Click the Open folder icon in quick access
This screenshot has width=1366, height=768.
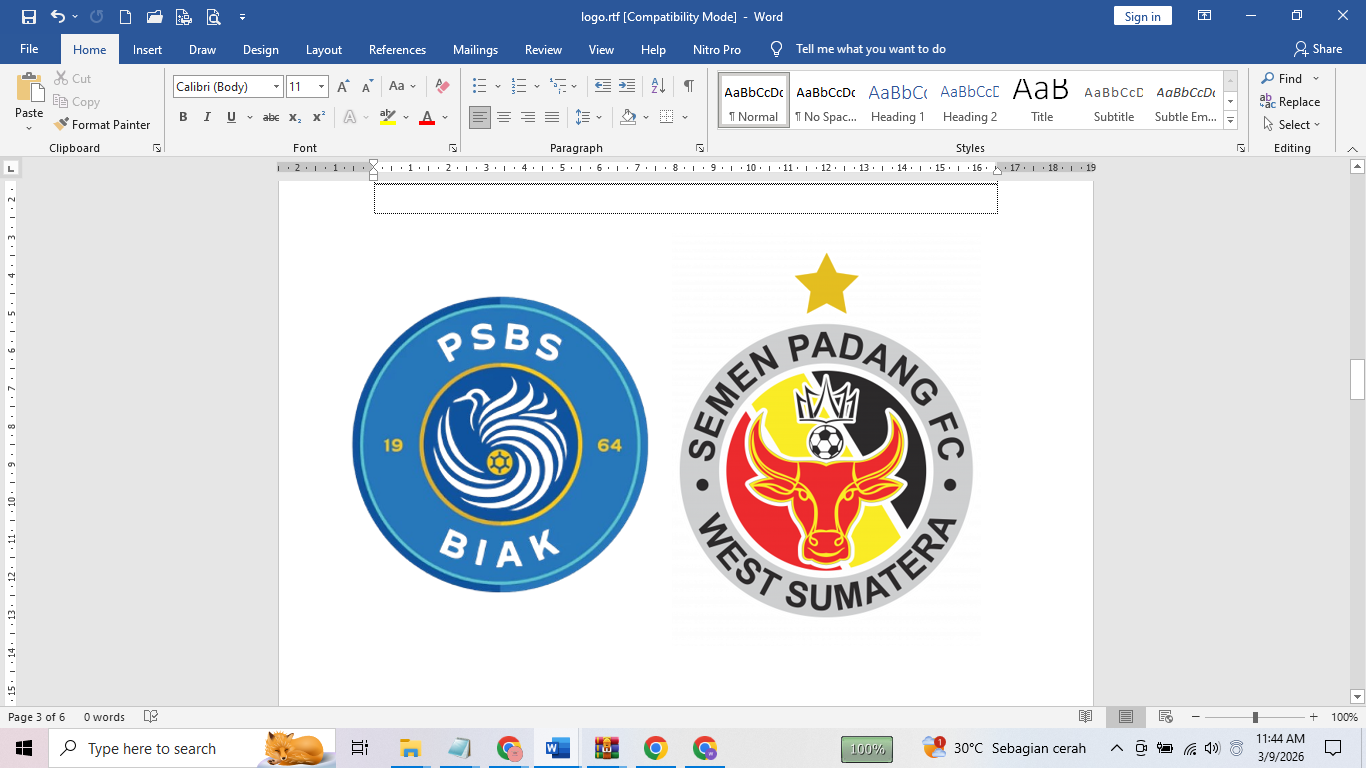point(154,16)
